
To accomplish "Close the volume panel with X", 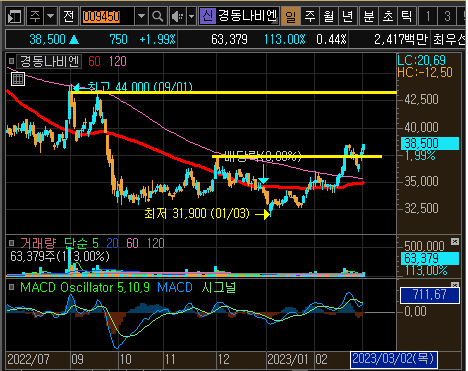I will [x=455, y=241].
